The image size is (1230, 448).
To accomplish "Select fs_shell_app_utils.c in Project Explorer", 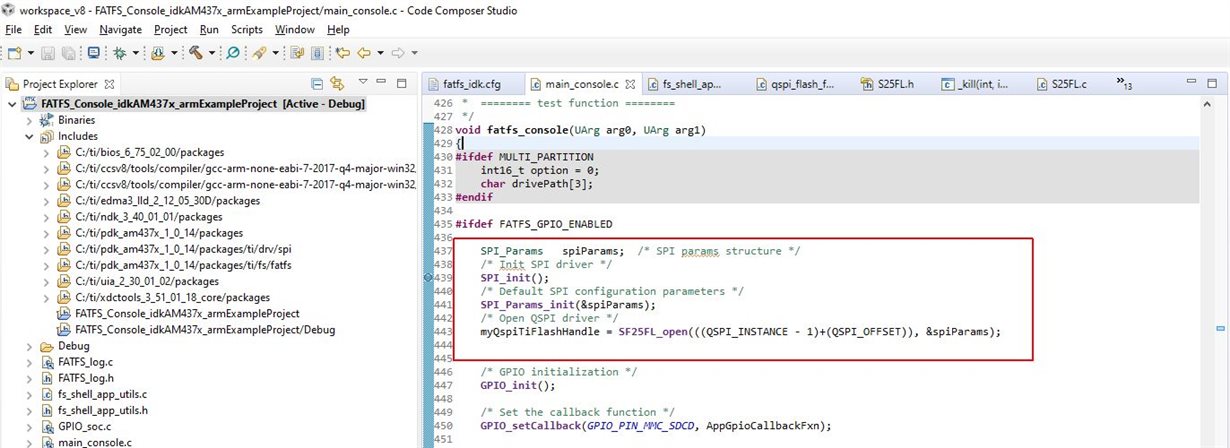I will pos(102,394).
